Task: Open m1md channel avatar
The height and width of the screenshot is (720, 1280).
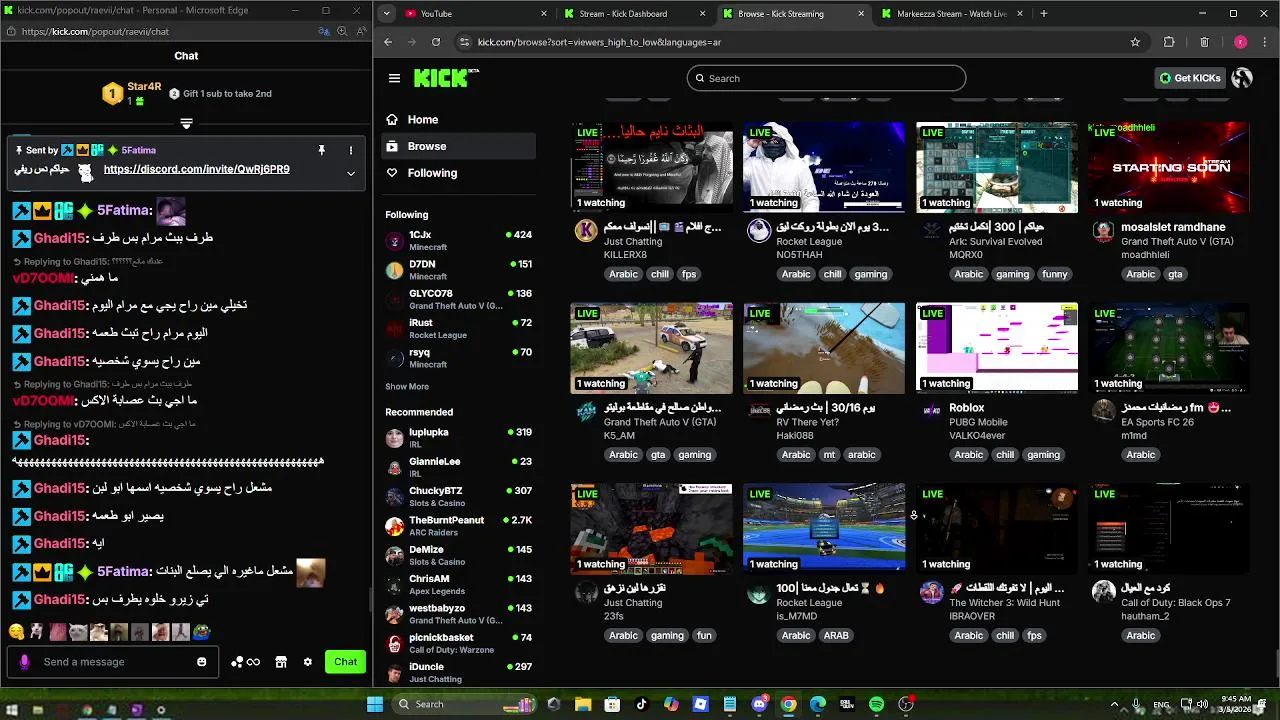Action: coord(1104,411)
